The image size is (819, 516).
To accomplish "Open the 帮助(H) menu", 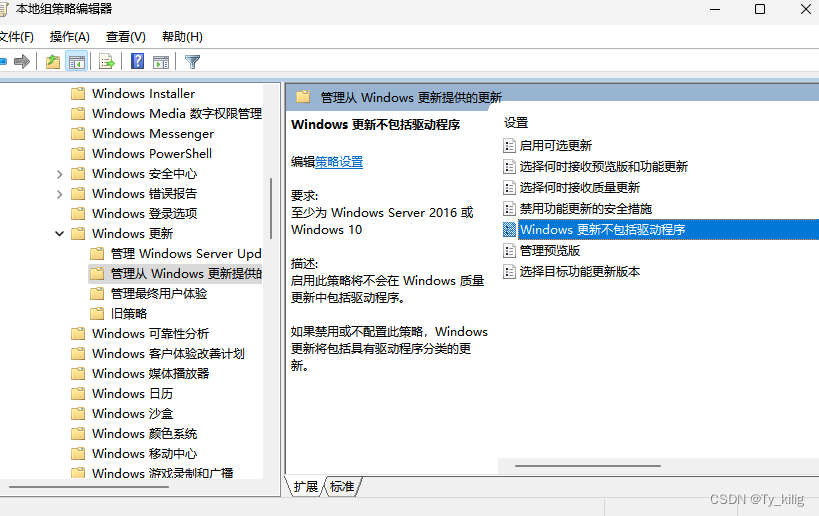I will (182, 37).
